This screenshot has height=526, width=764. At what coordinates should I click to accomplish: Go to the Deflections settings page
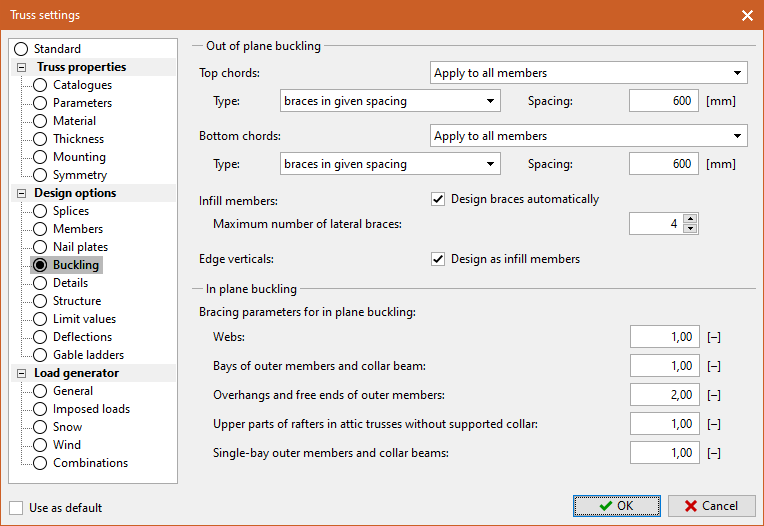coord(40,337)
